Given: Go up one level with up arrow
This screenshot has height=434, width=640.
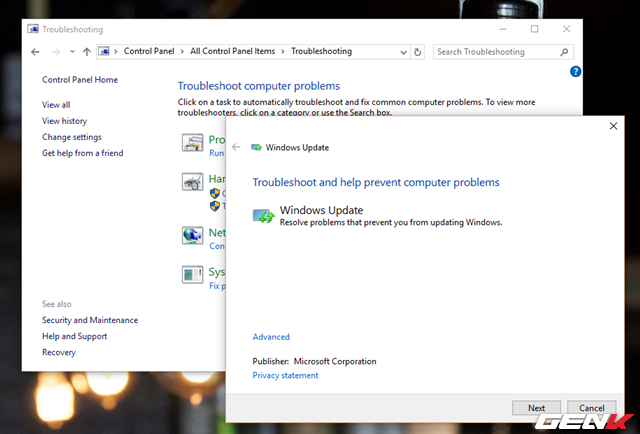Looking at the screenshot, I should (87, 52).
